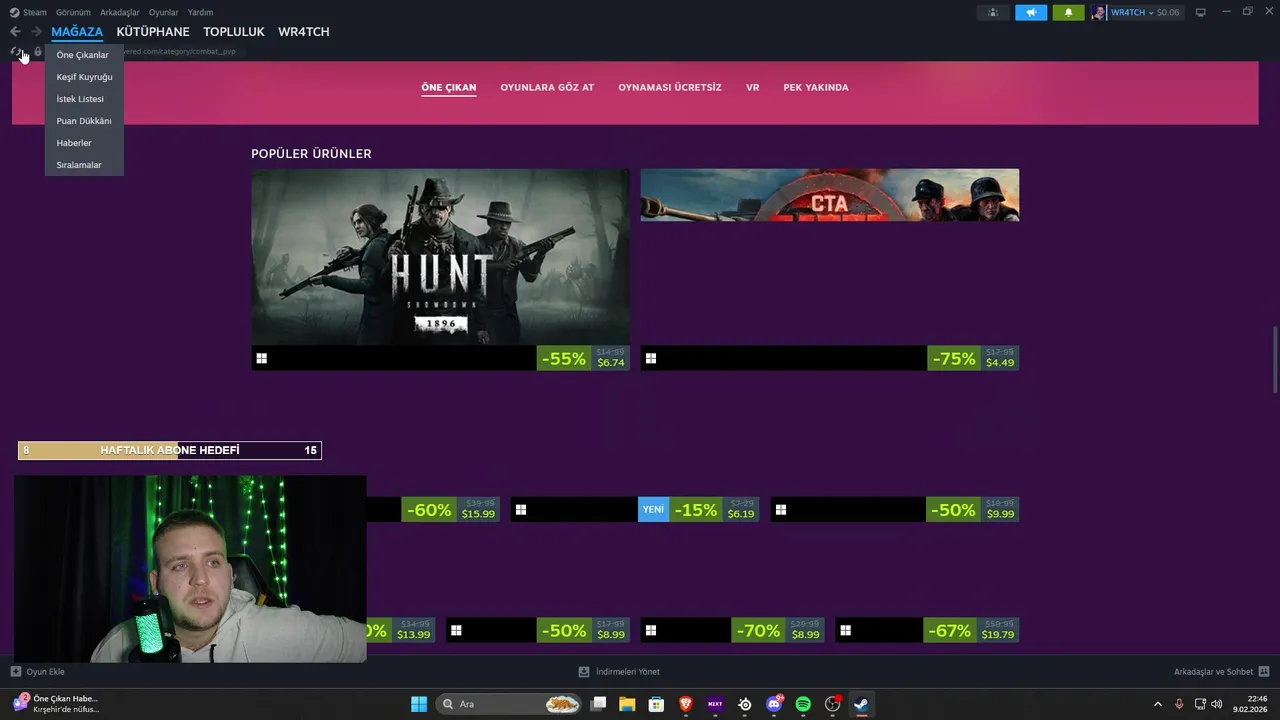The width and height of the screenshot is (1280, 720).
Task: Click the WR4TCH profile avatar
Action: click(1099, 12)
